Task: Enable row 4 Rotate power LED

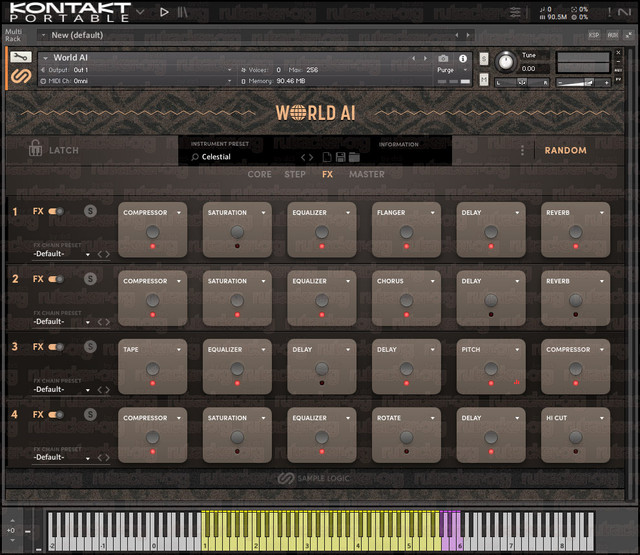Action: [407, 451]
